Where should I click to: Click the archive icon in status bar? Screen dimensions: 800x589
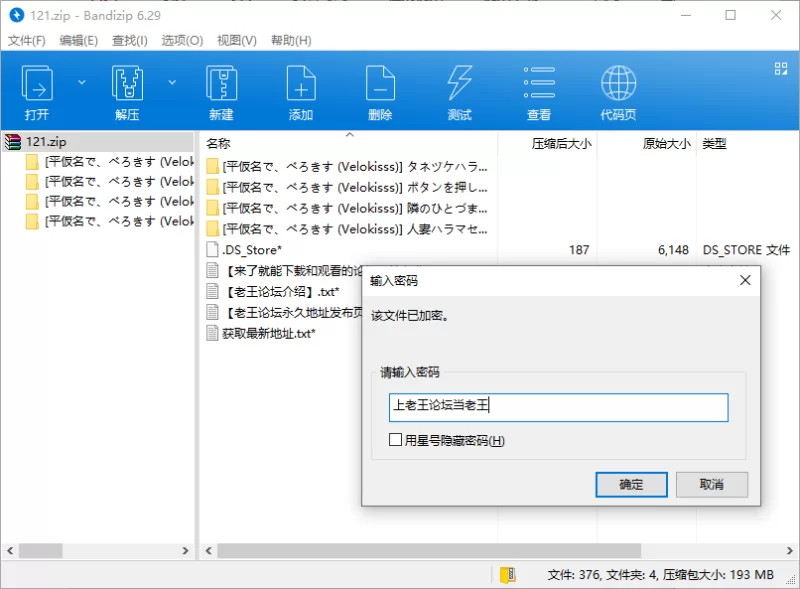point(507,575)
